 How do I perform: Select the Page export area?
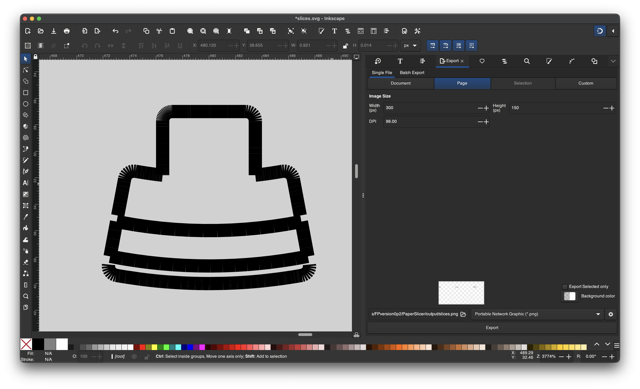(462, 83)
